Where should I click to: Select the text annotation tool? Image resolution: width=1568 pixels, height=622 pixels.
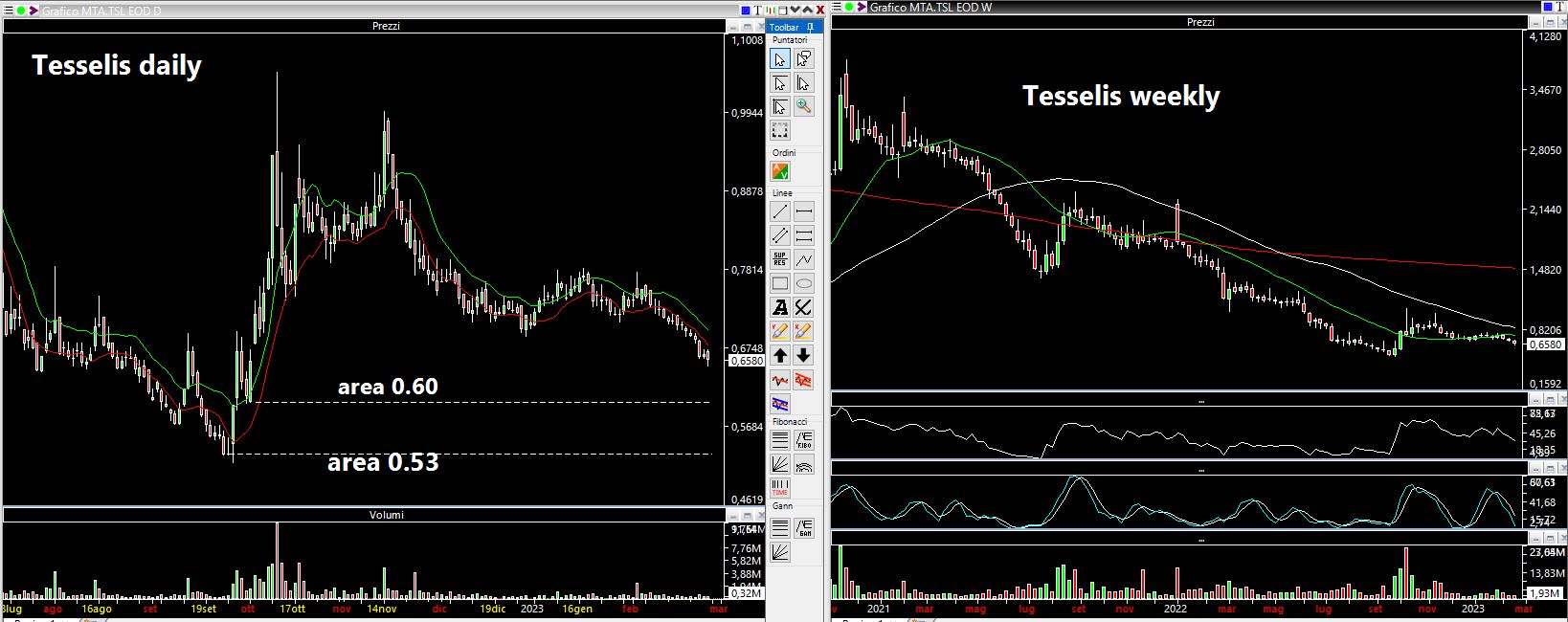(x=780, y=307)
